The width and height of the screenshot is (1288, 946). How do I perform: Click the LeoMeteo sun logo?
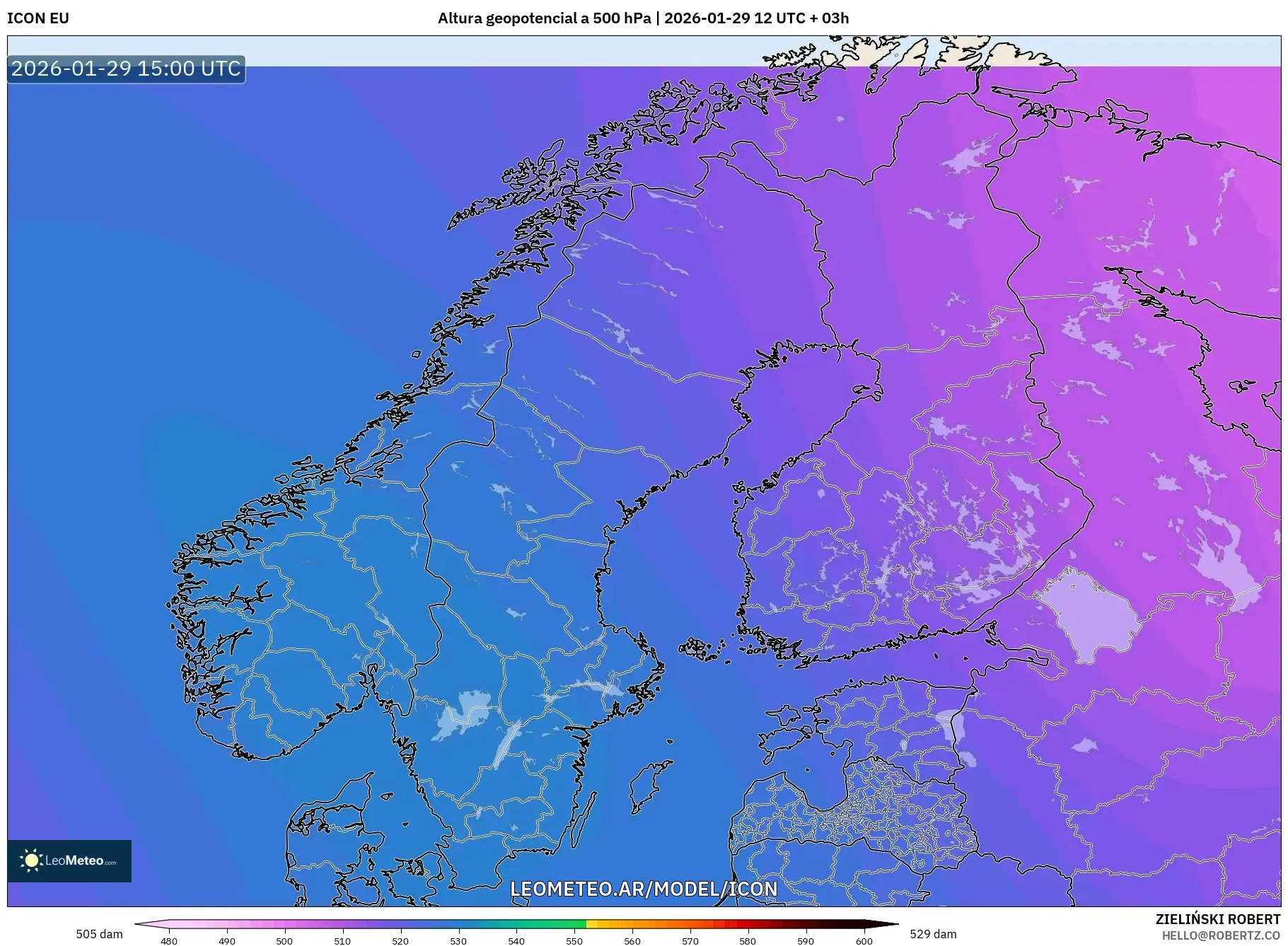33,861
